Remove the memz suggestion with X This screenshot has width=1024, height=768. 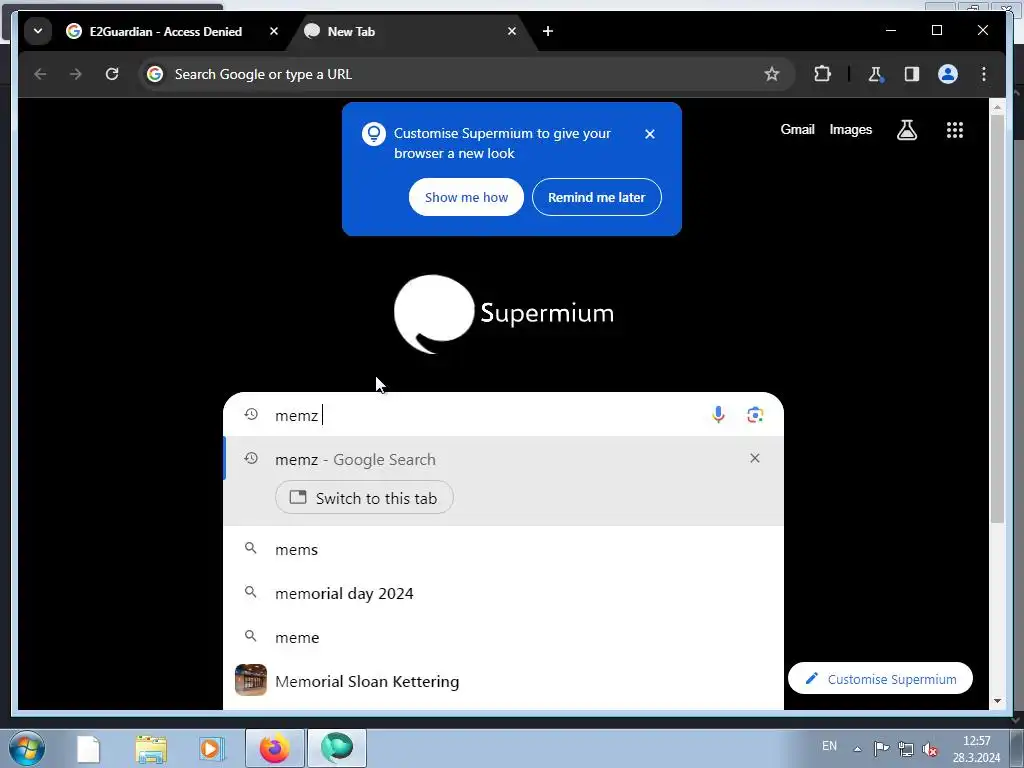coord(755,458)
